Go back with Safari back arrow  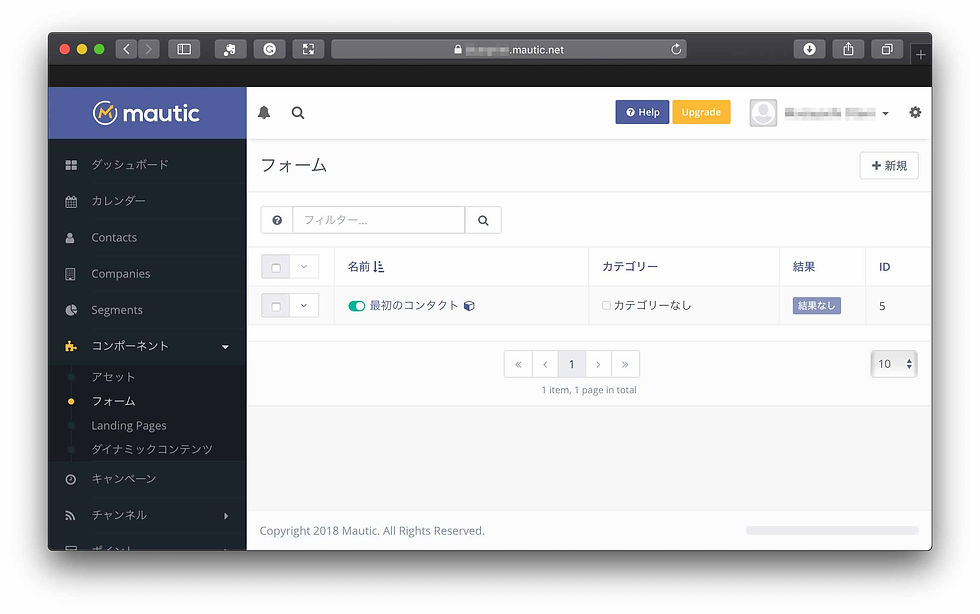click(126, 49)
